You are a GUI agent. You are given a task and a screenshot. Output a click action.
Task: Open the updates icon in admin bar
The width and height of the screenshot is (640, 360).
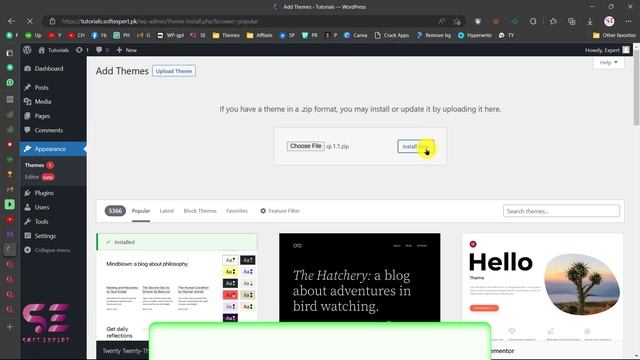(82, 50)
